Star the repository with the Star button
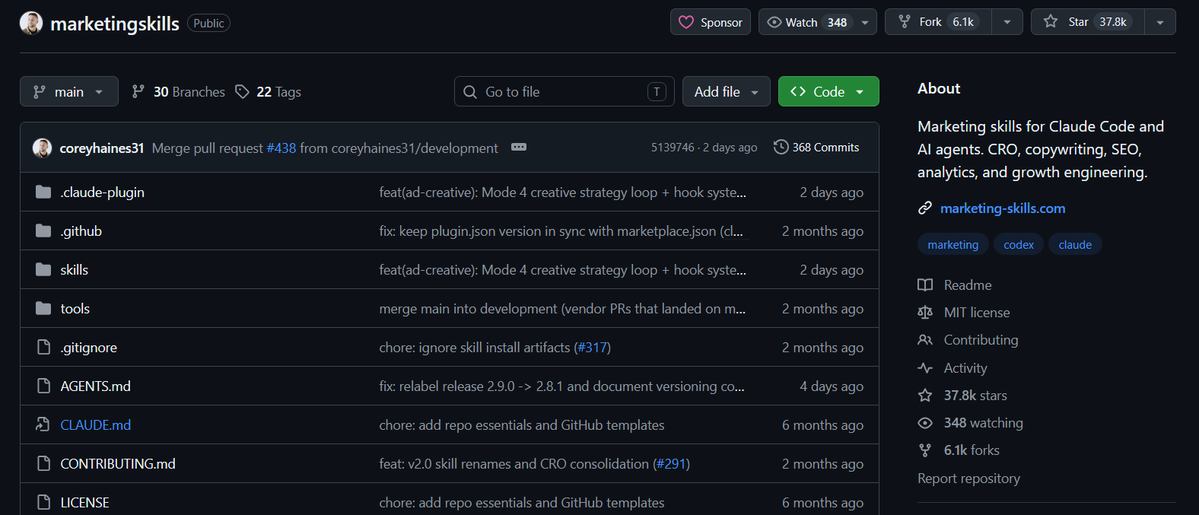This screenshot has width=1199, height=515. pyautogui.click(x=1087, y=22)
